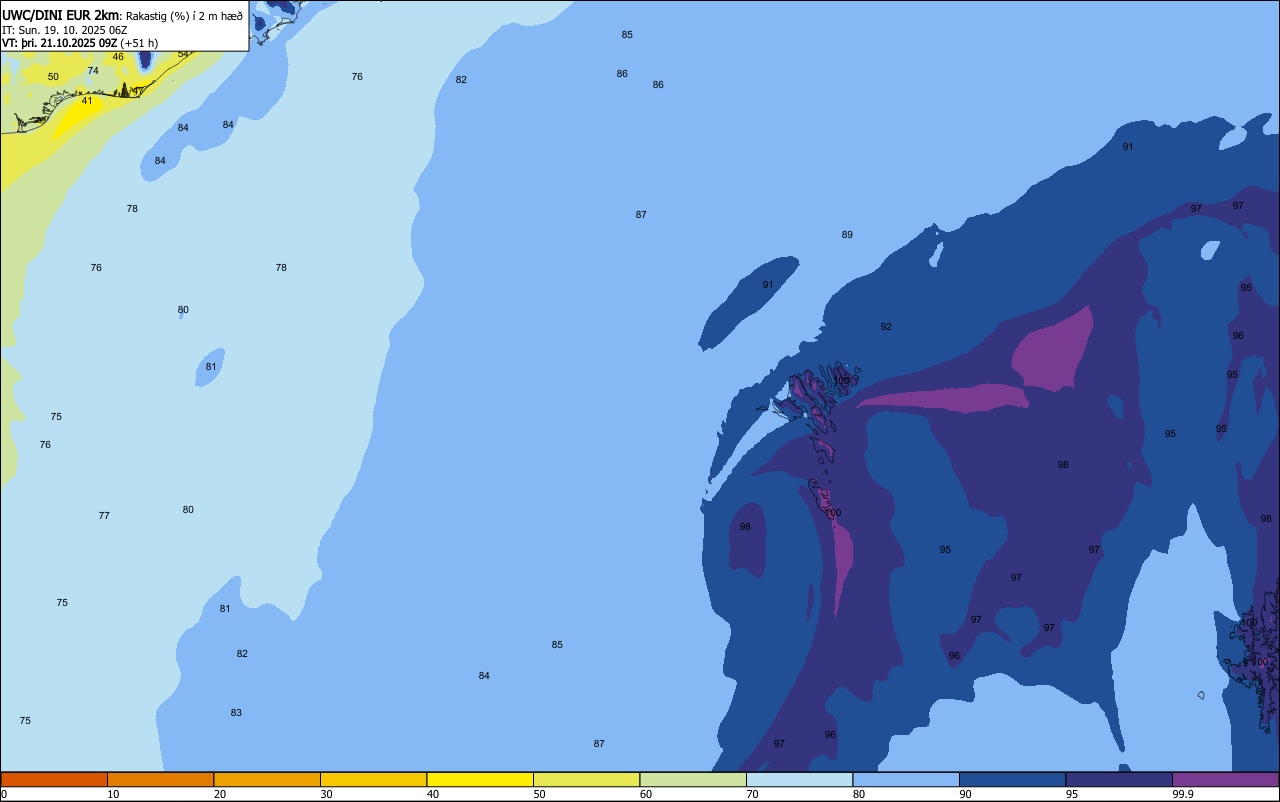This screenshot has width=1280, height=802.
Task: Click the dark orange 0–10 legend swatch
Action: click(54, 779)
